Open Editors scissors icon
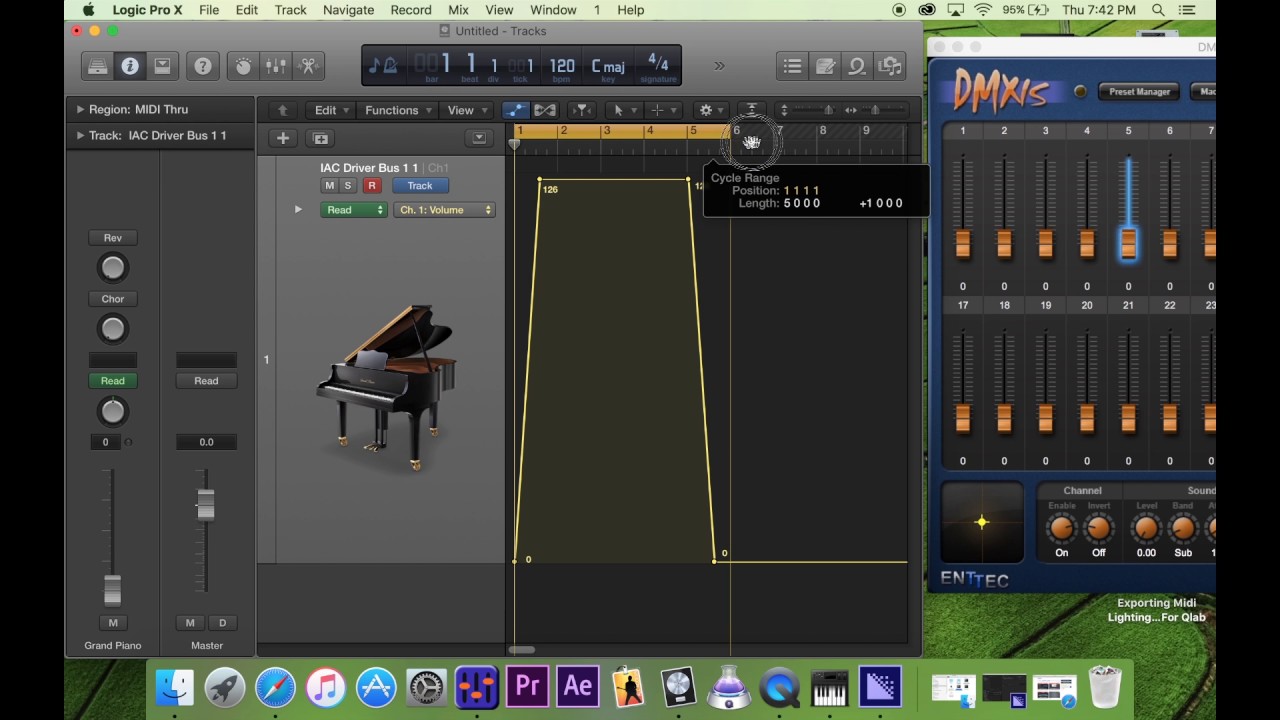1280x720 pixels. pos(308,67)
